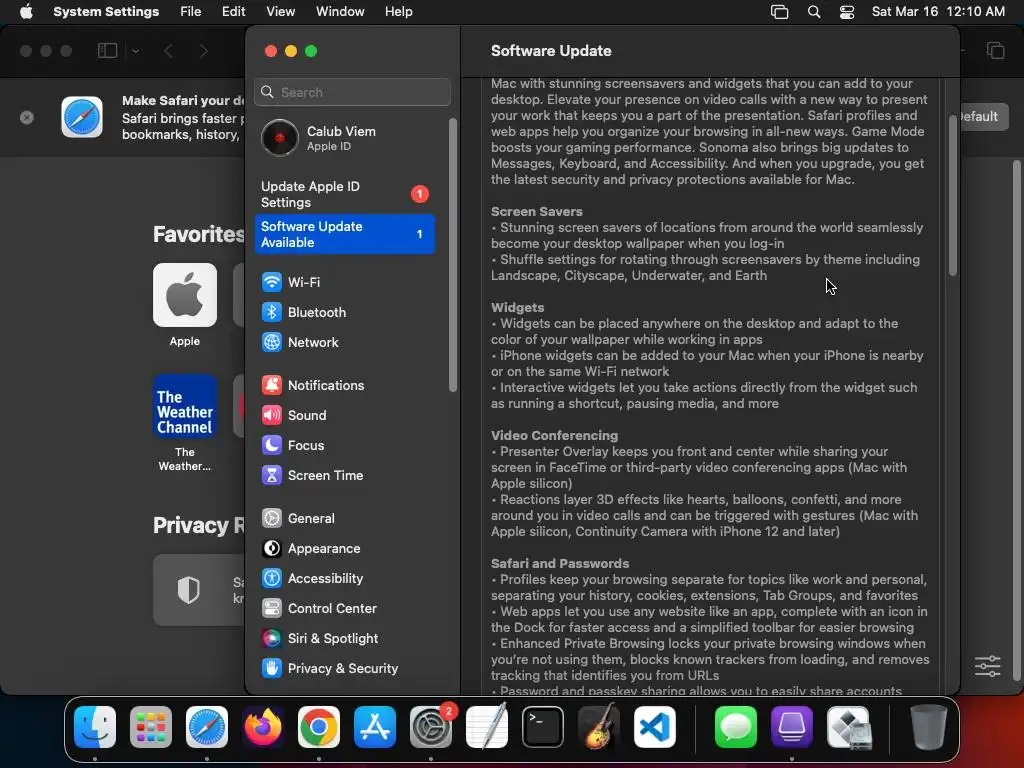Select Accessibility in sidebar
This screenshot has width=1024, height=768.
[344, 579]
